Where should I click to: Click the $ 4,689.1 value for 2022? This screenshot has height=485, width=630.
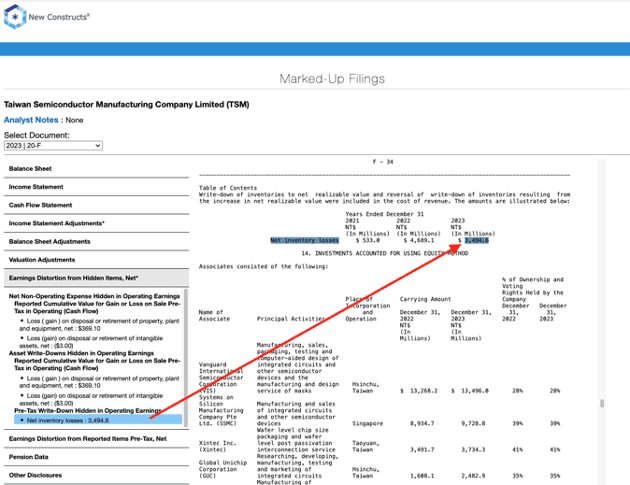pos(419,240)
